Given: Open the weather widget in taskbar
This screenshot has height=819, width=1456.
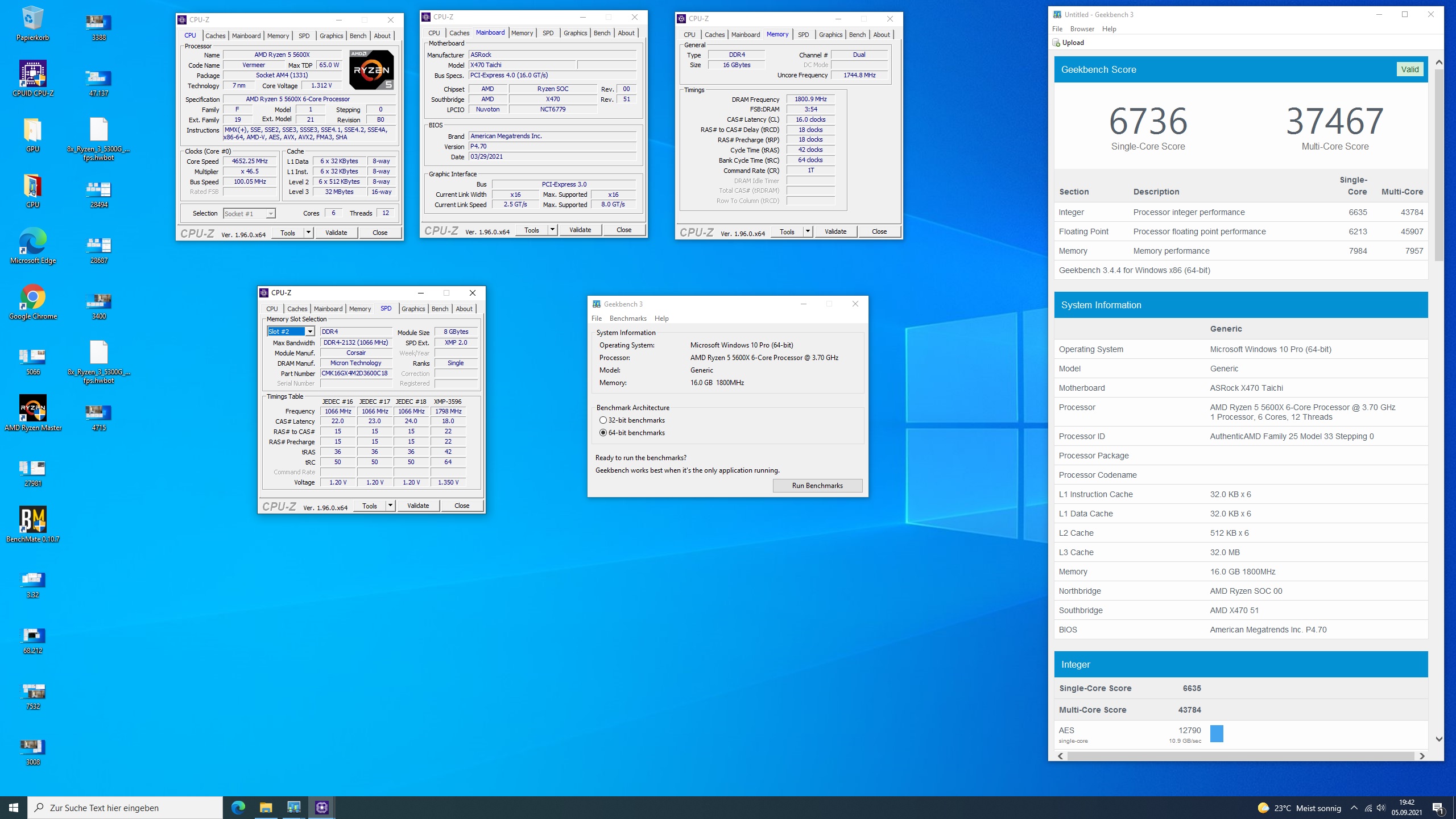Looking at the screenshot, I should click(x=1299, y=808).
